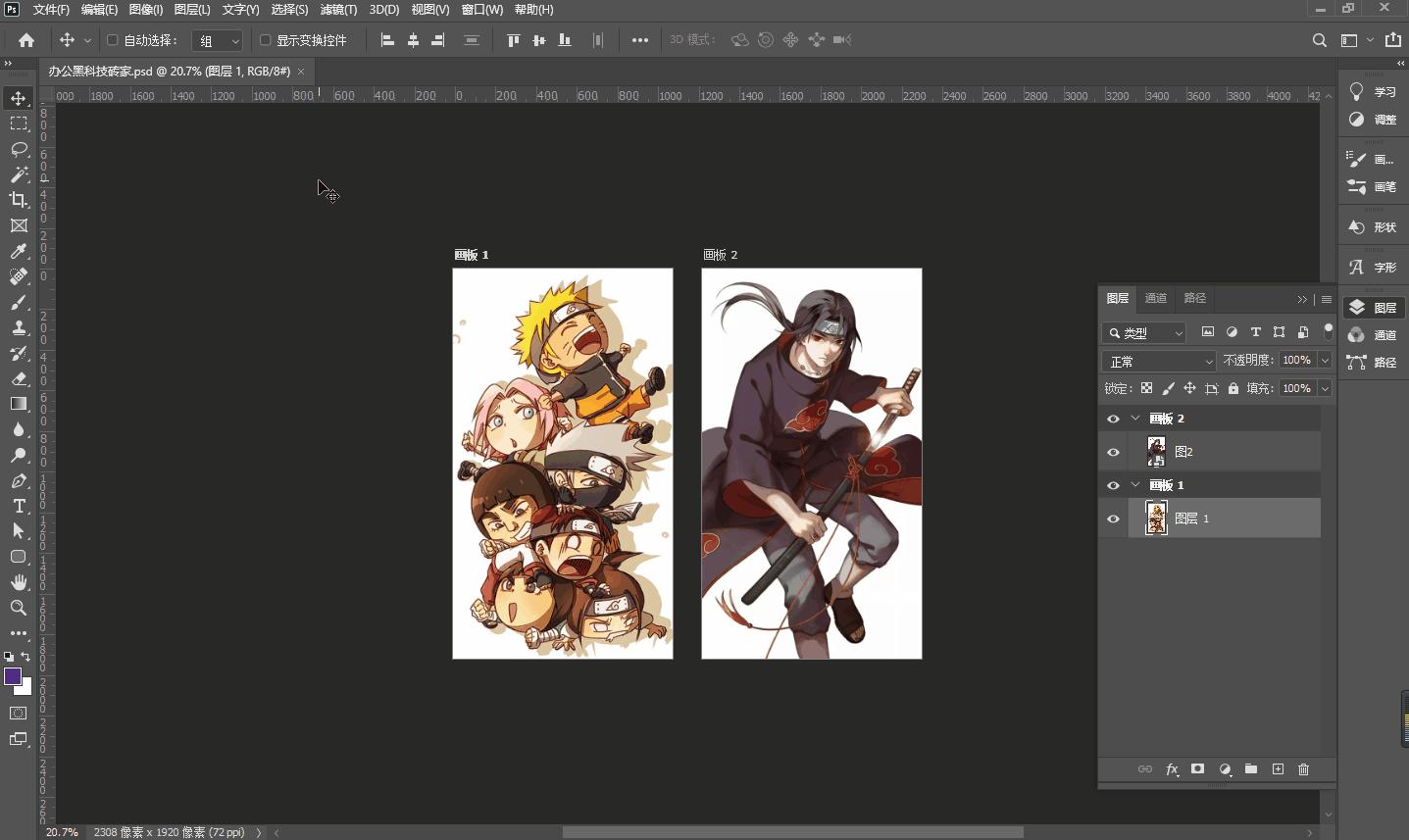Create a new group folder

tap(1251, 769)
